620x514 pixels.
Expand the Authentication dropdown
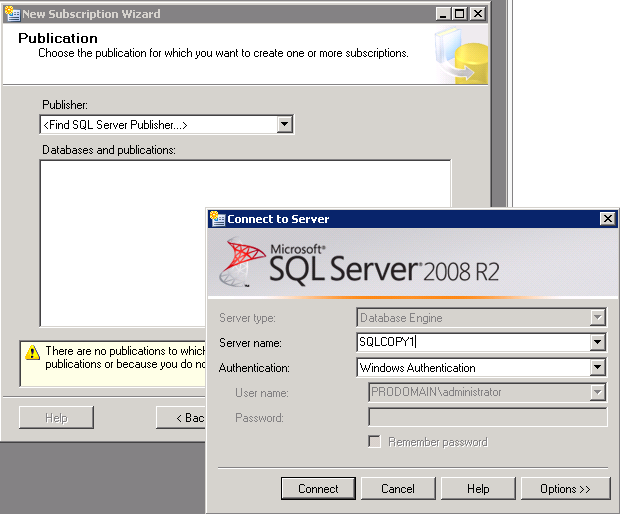pos(598,368)
